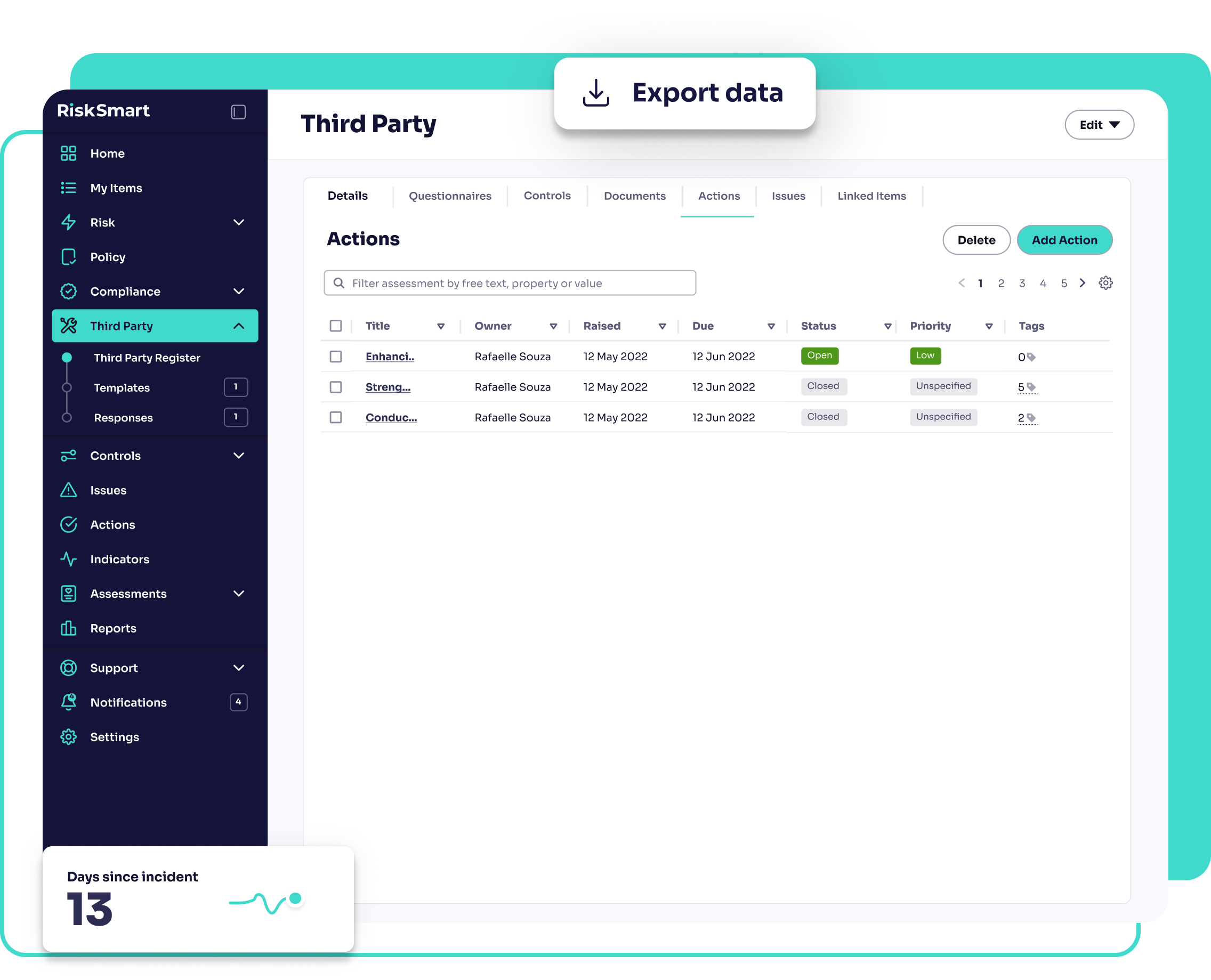Open the Edit dropdown button

[x=1099, y=125]
